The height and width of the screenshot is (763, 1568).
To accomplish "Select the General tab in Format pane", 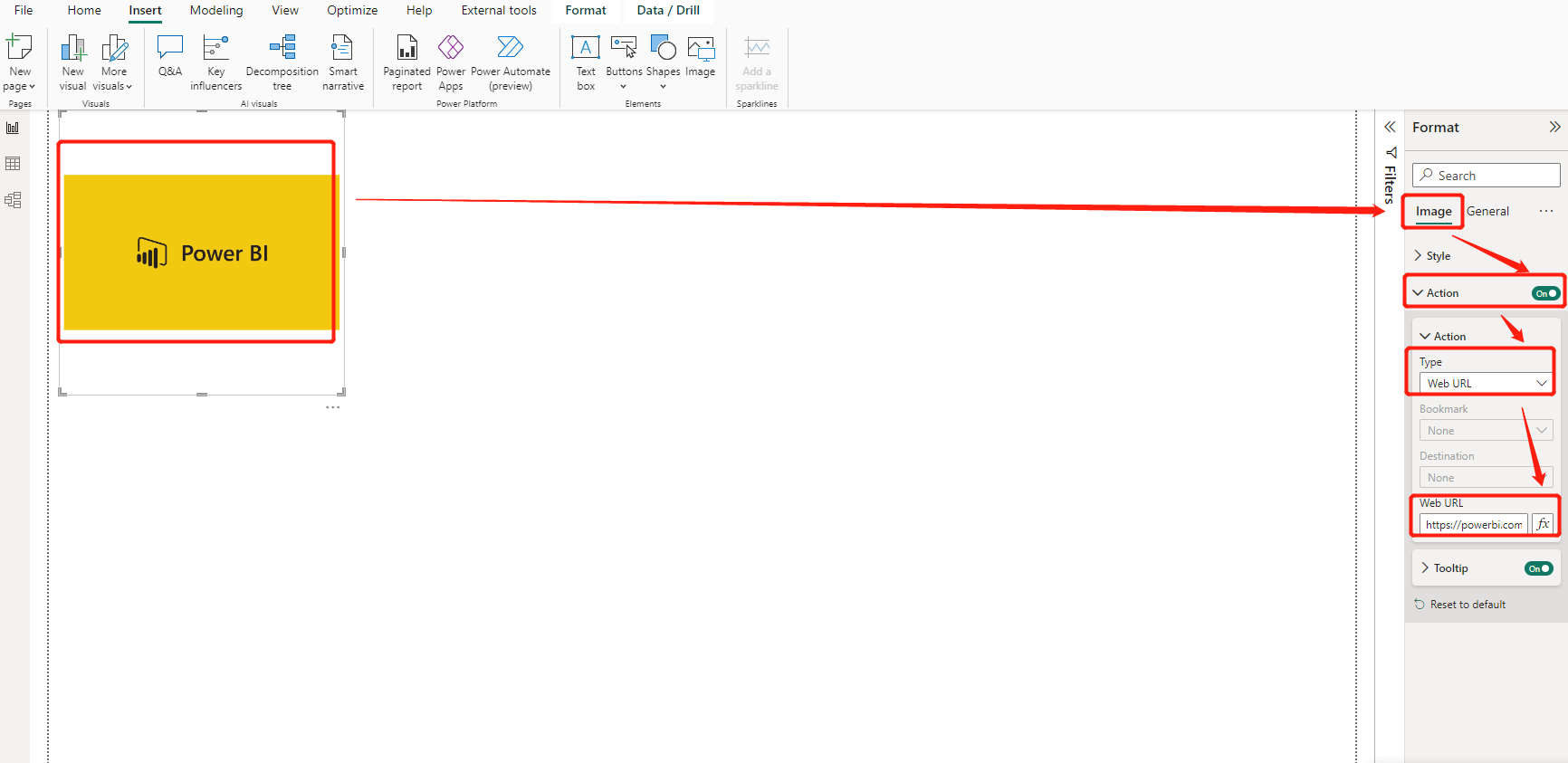I will click(x=1487, y=211).
